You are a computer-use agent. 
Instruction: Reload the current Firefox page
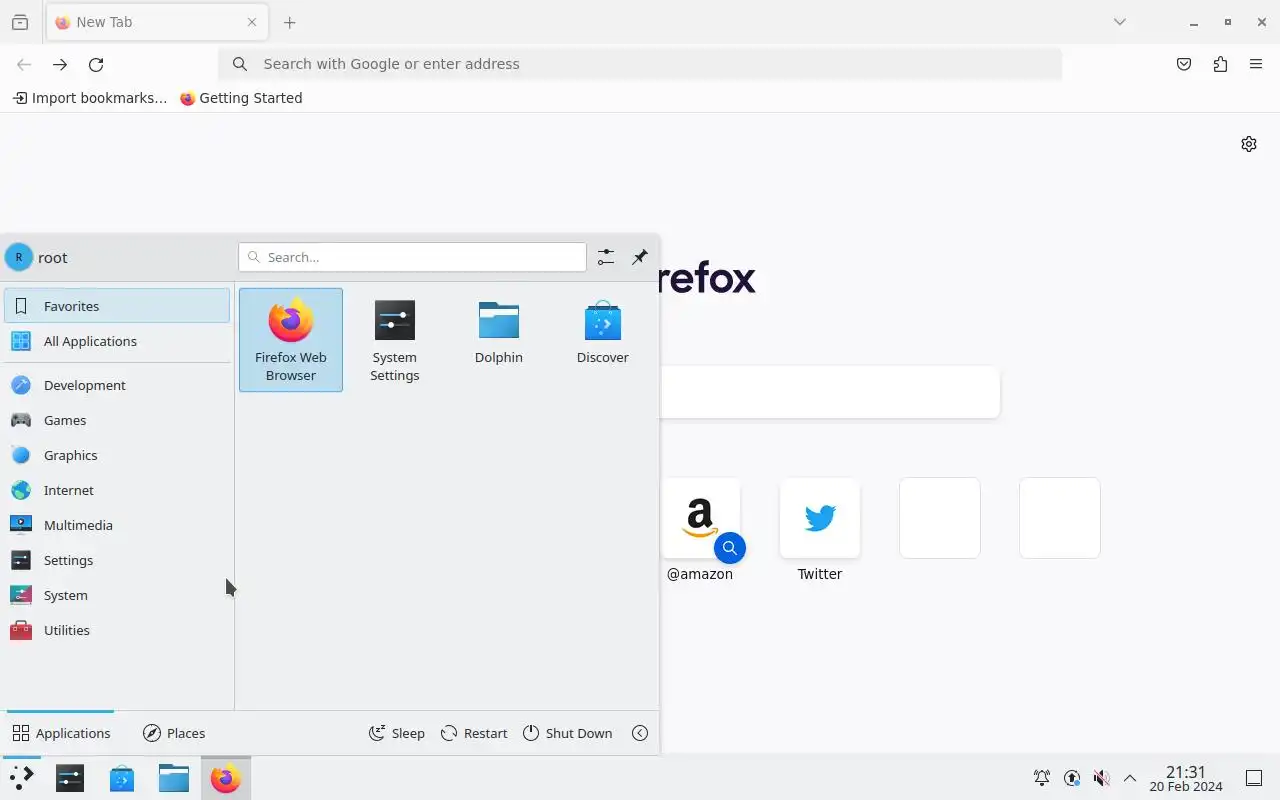[x=96, y=64]
